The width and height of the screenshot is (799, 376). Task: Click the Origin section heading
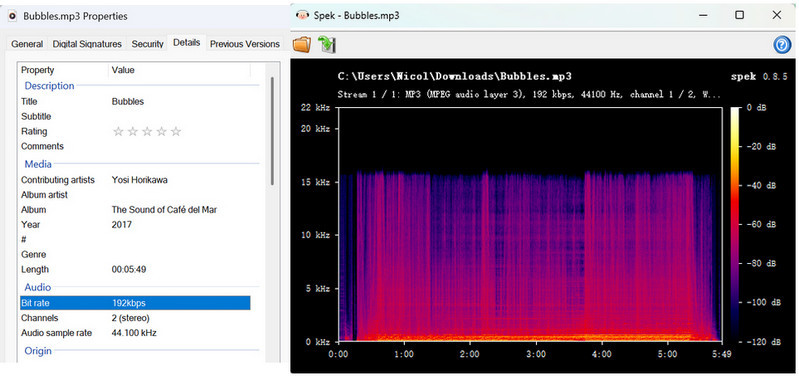tap(38, 351)
